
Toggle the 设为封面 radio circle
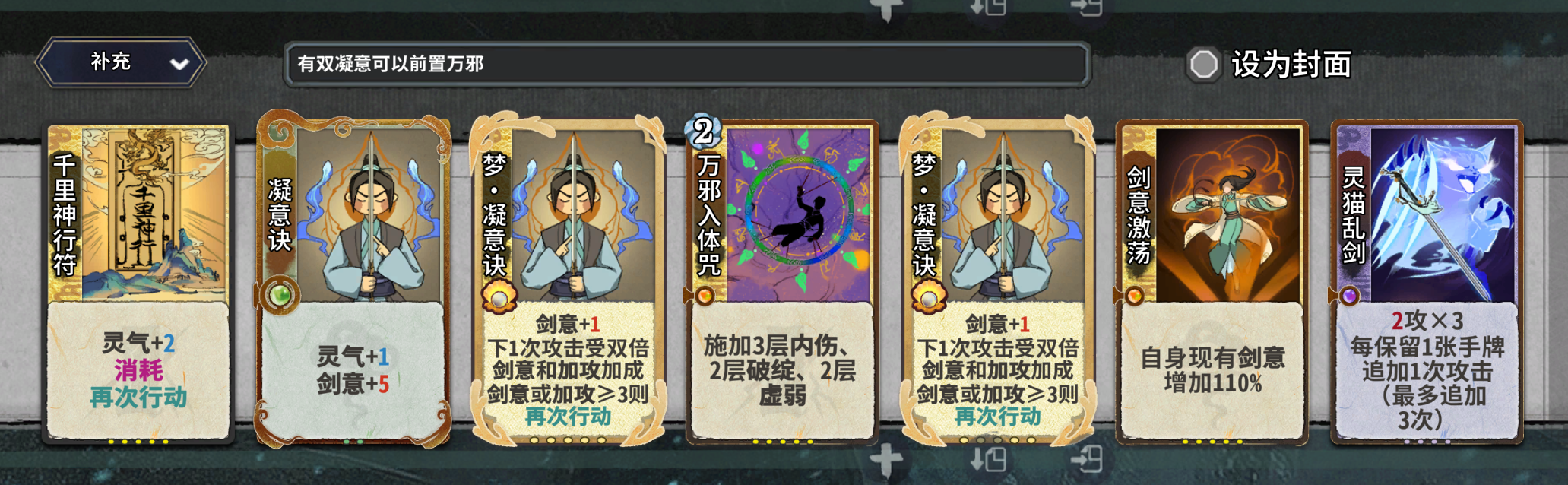(1203, 65)
